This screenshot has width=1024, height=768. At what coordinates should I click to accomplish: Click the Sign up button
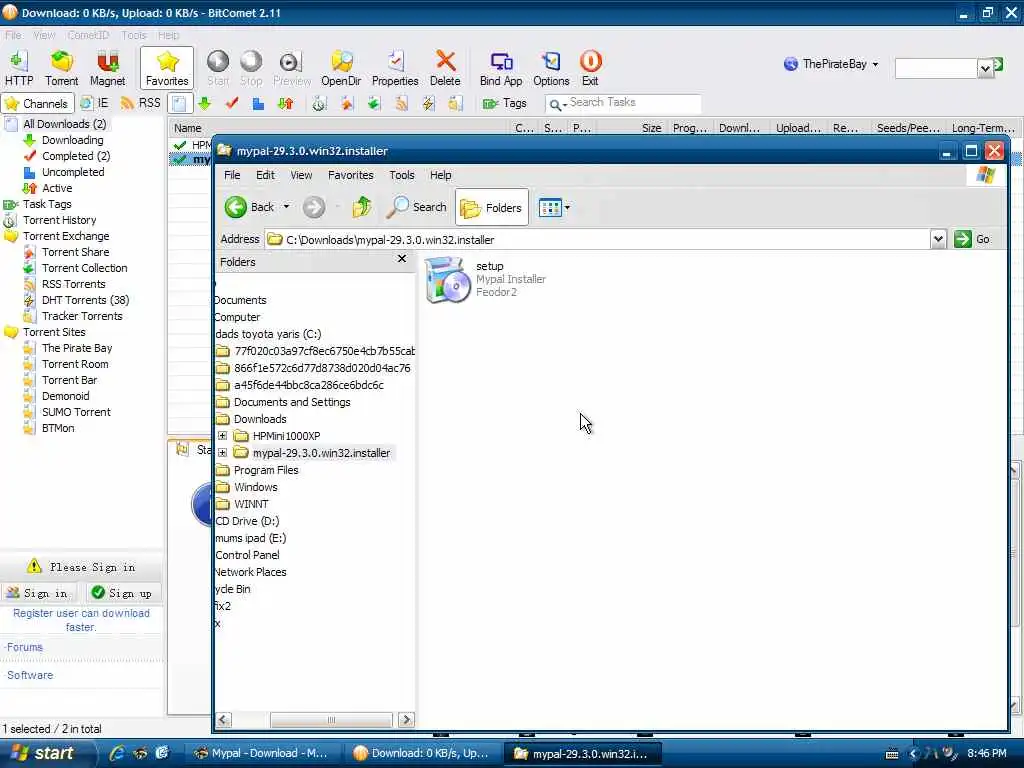tap(123, 593)
